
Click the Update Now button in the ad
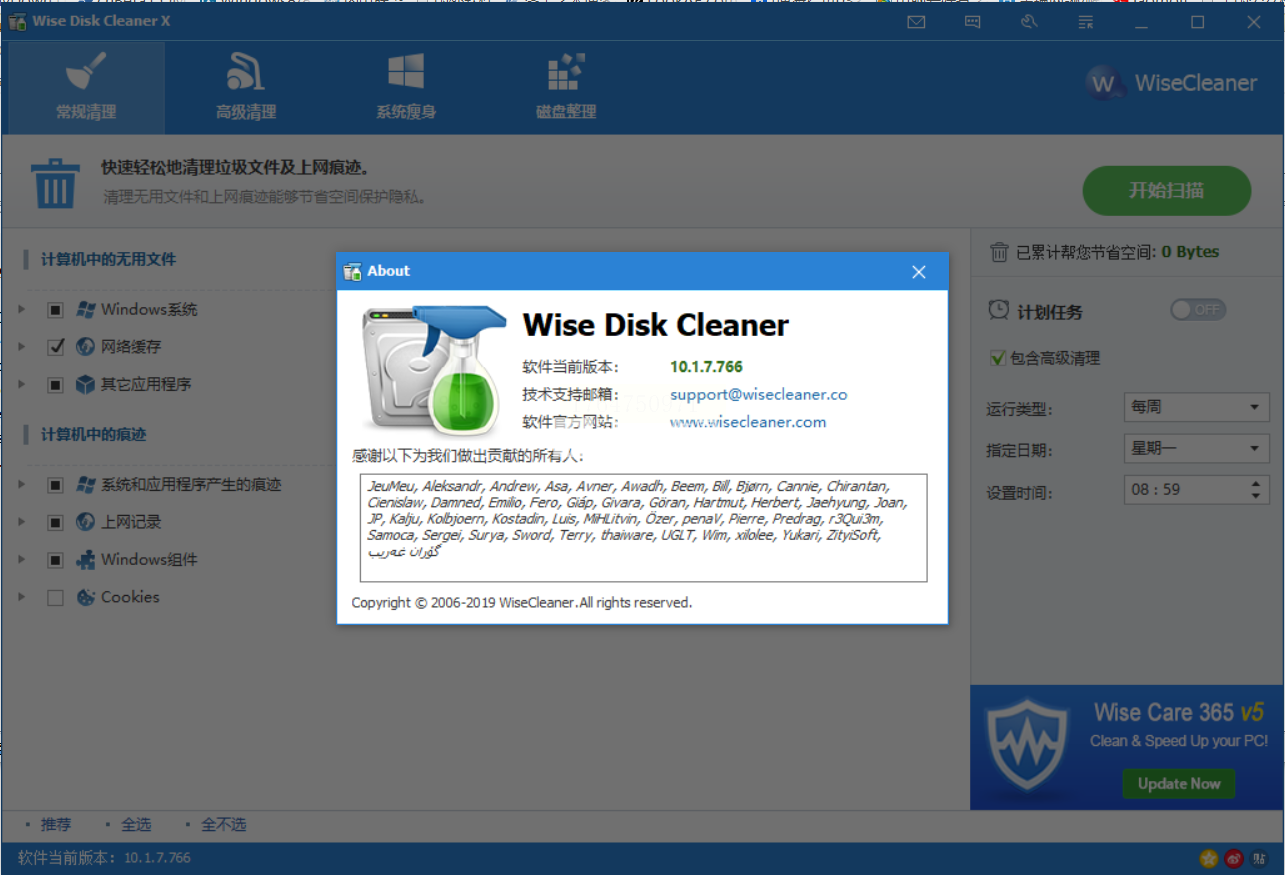(x=1178, y=784)
